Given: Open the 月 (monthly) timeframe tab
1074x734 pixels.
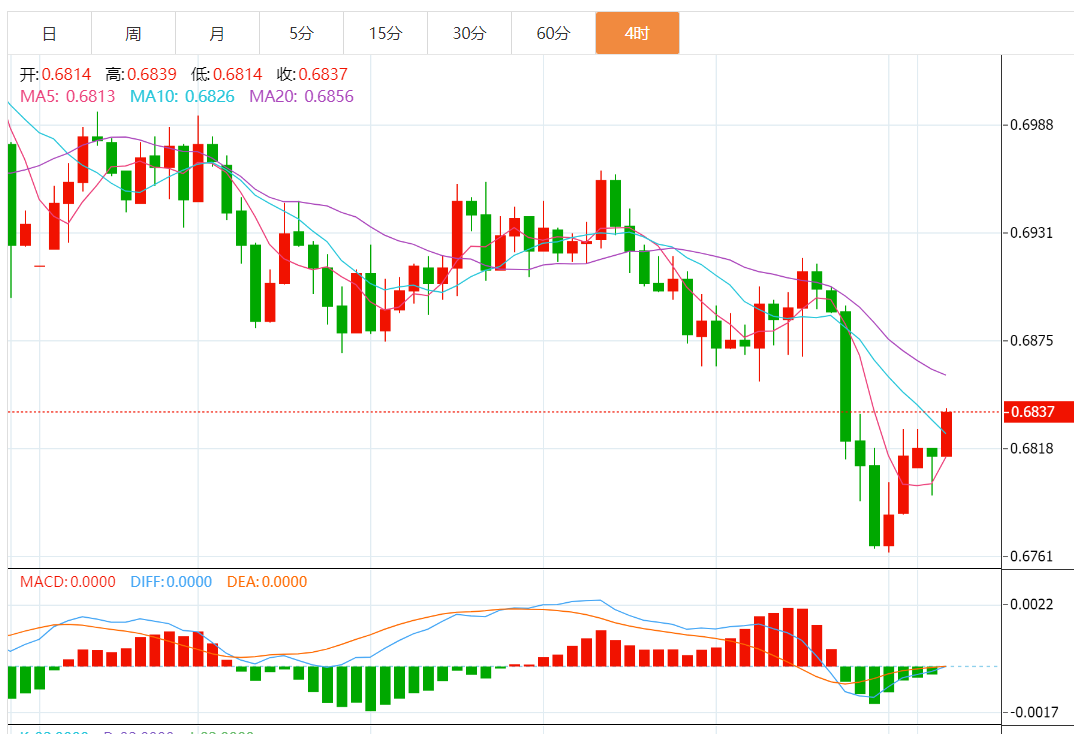Looking at the screenshot, I should tap(217, 33).
